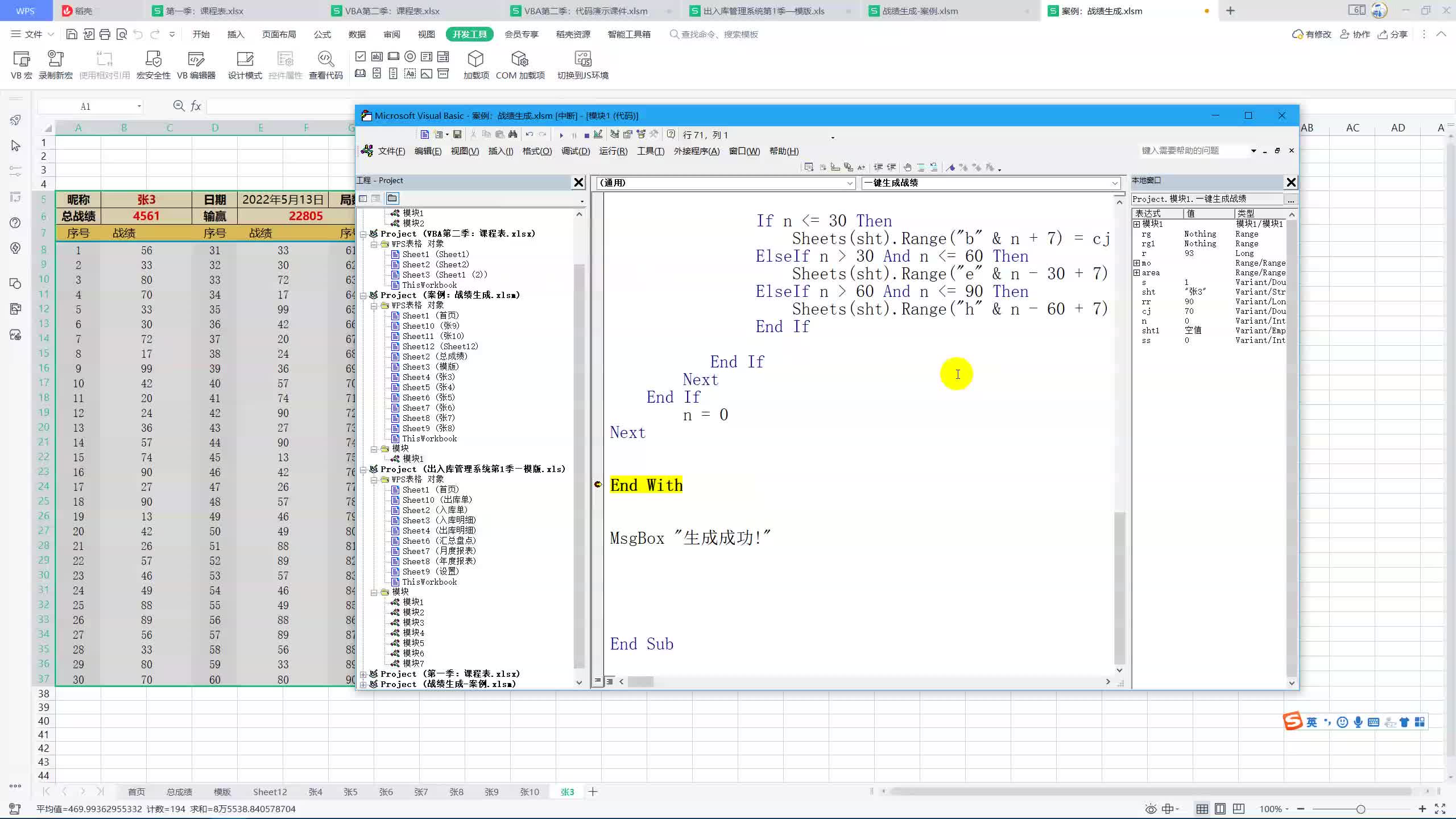This screenshot has width=1456, height=819.
Task: Select 录制新宏 in the ribbon
Action: coord(55,64)
